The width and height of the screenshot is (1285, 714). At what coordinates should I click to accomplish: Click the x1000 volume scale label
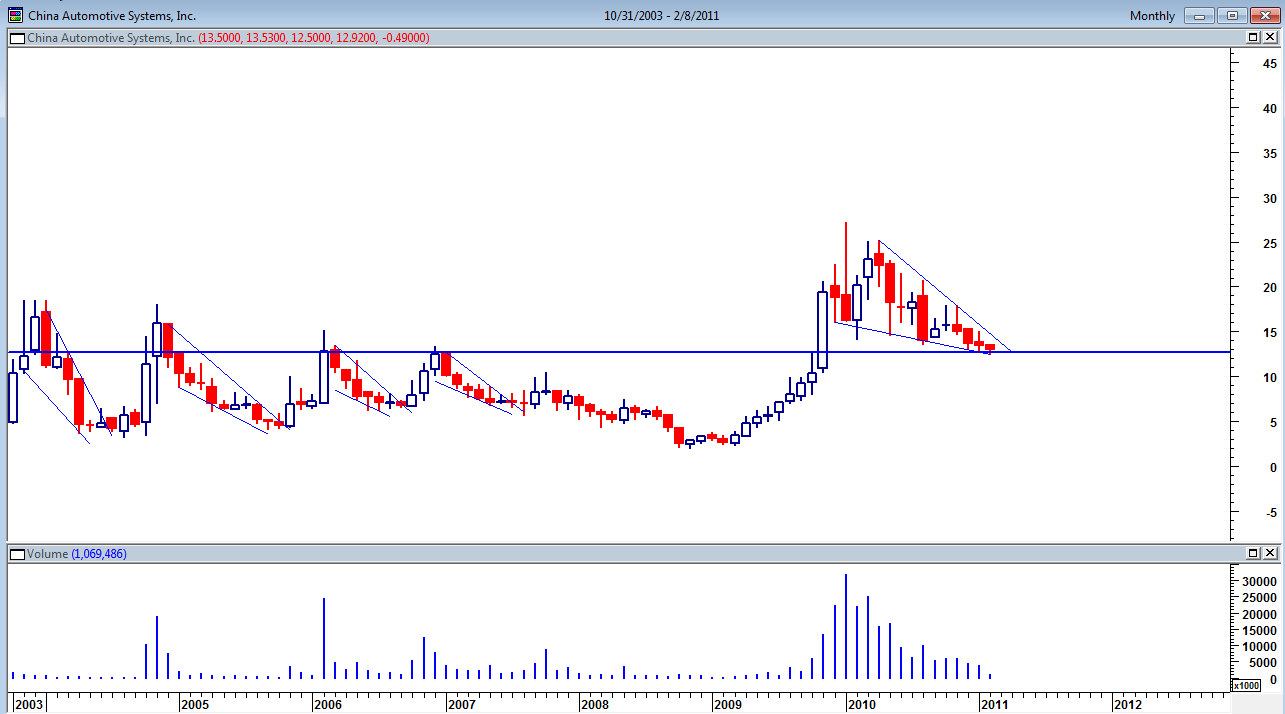tap(1246, 685)
